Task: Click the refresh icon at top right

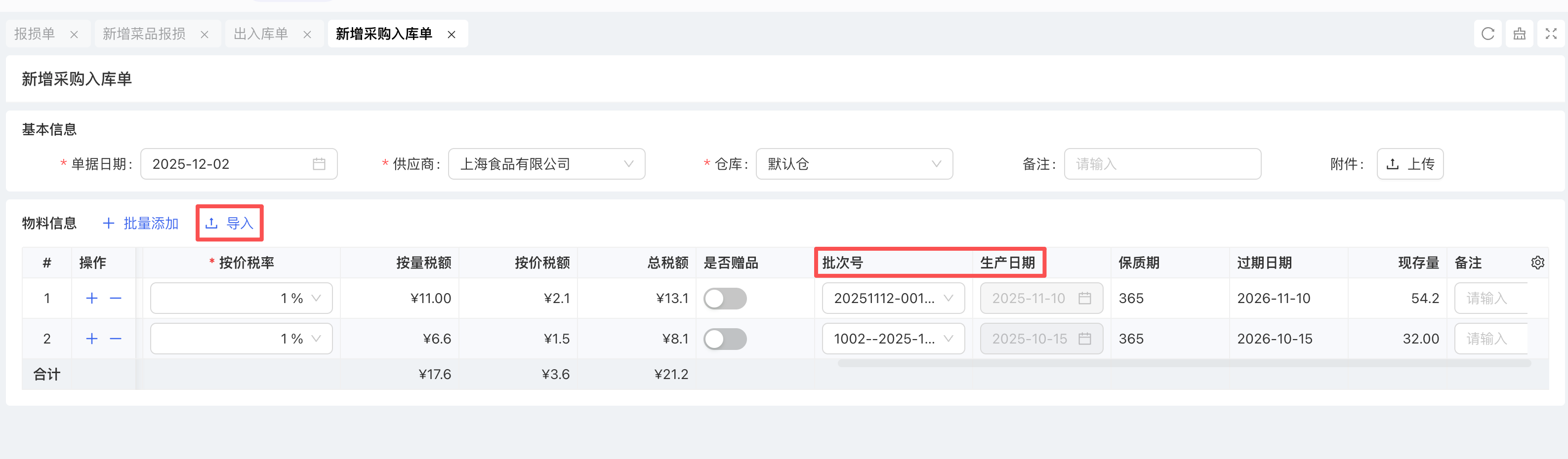Action: click(x=1487, y=34)
